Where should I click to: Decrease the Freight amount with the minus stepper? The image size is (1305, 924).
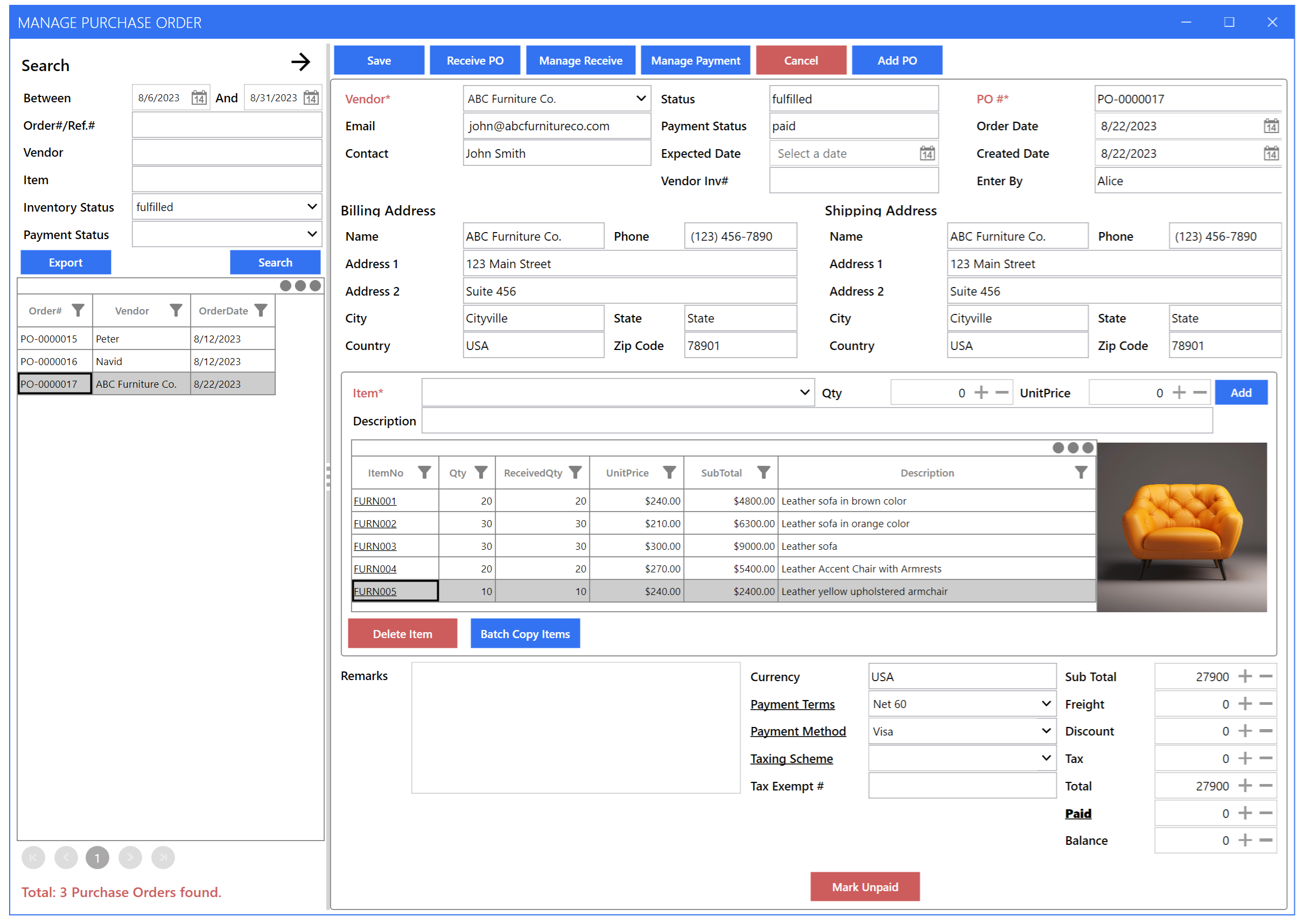(x=1265, y=703)
